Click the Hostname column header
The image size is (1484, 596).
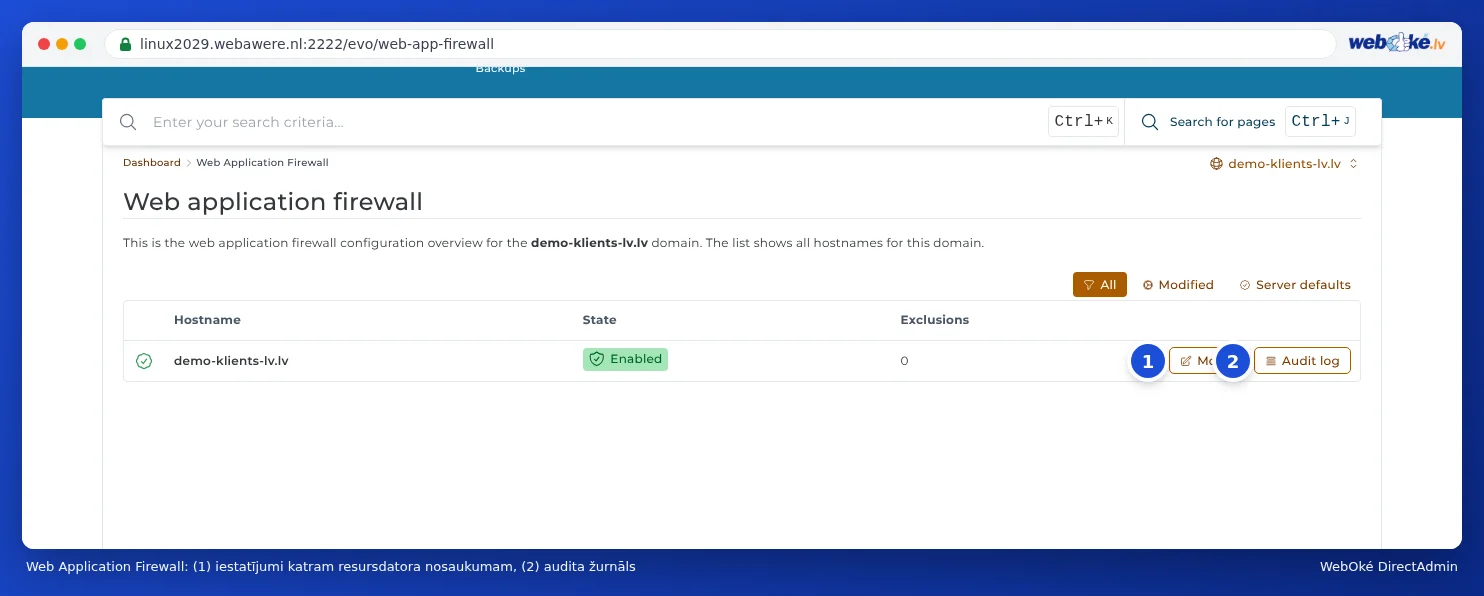[207, 320]
